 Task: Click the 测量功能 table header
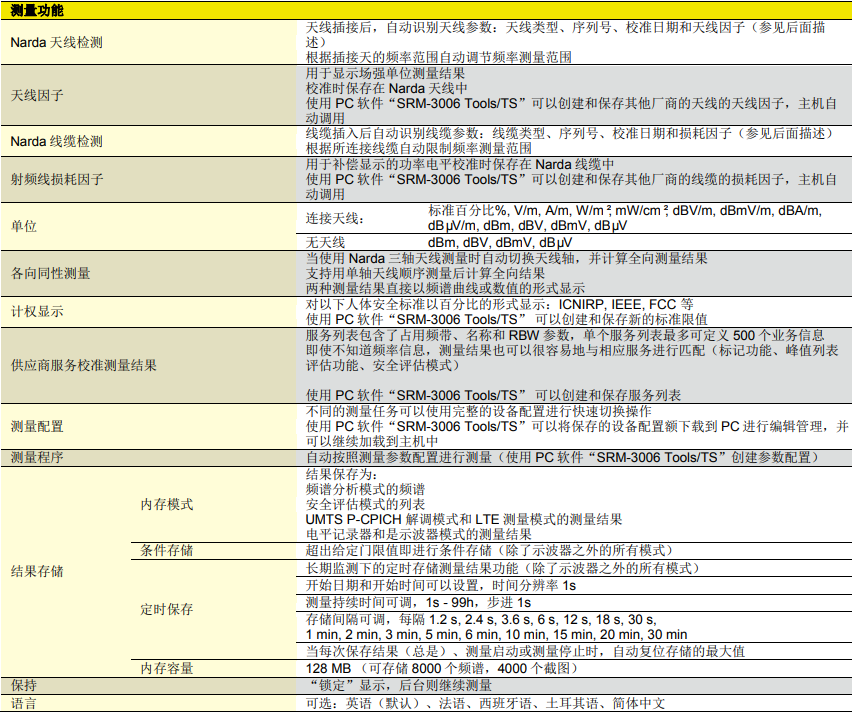pyautogui.click(x=38, y=9)
